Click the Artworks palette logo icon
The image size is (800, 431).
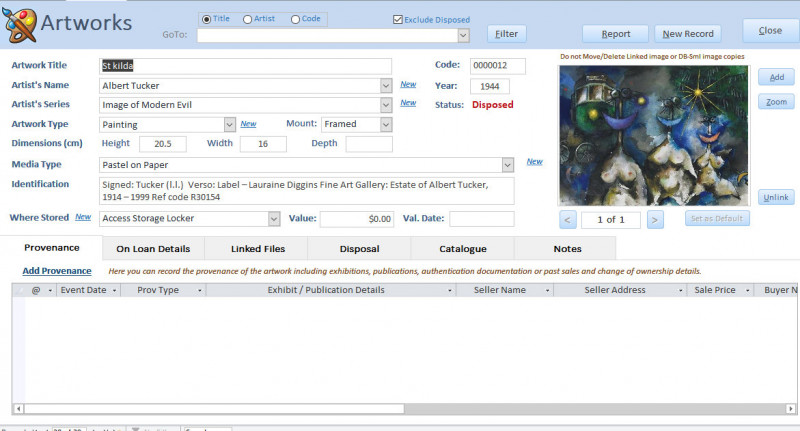click(x=19, y=24)
